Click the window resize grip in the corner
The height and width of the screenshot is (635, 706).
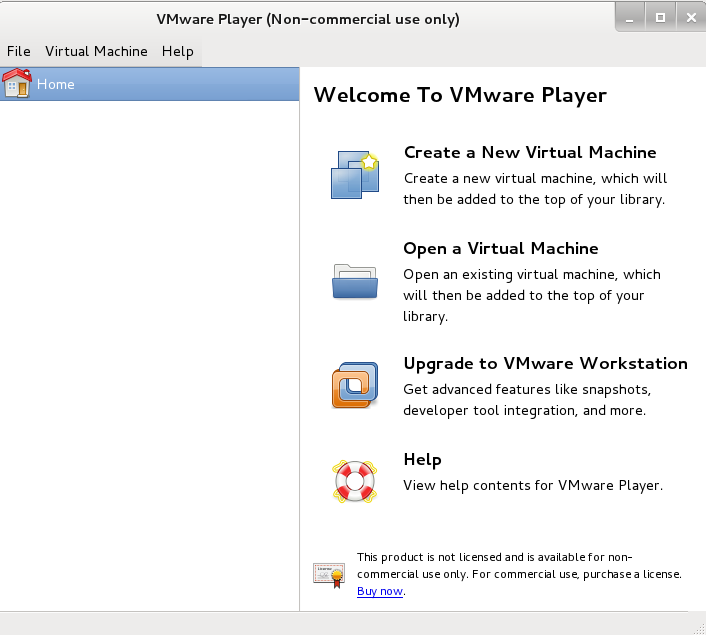click(700, 629)
